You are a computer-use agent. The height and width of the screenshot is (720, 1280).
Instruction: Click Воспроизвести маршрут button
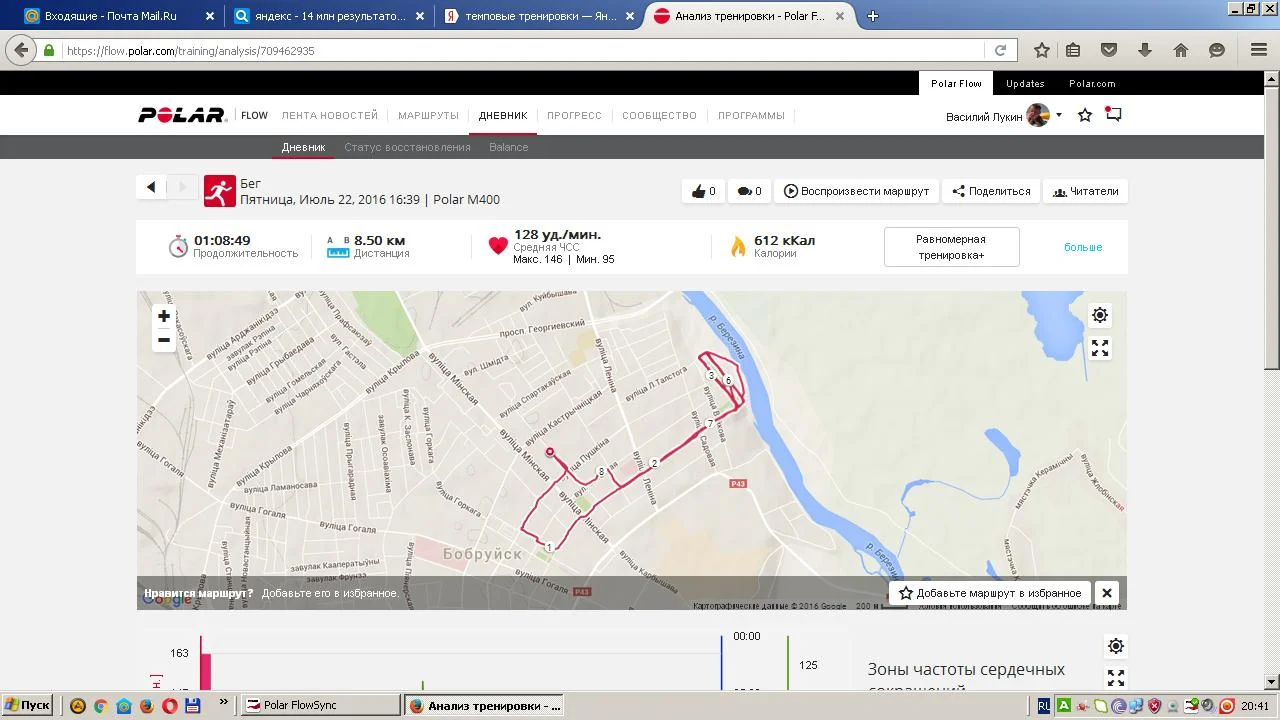click(x=856, y=191)
